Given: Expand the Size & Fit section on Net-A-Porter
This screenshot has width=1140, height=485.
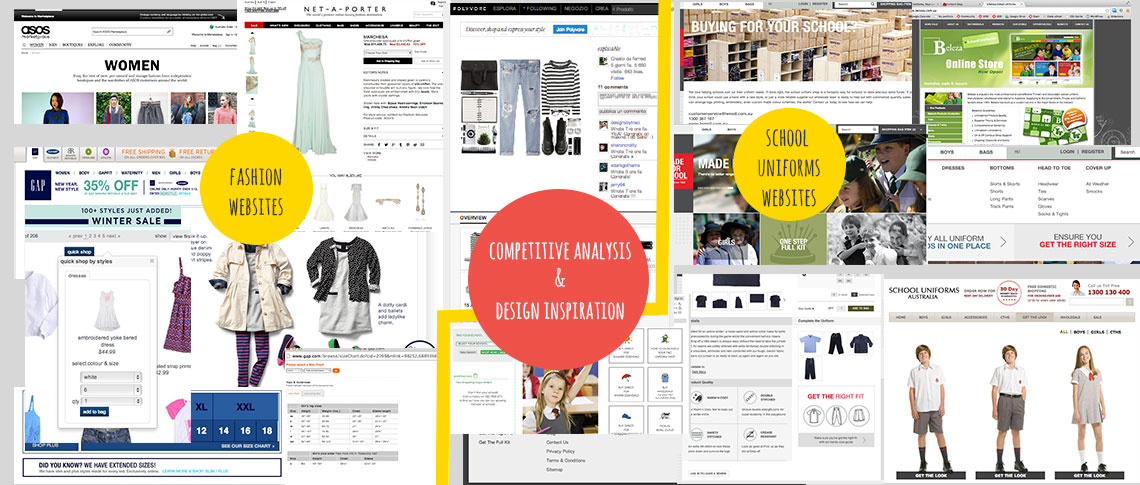Looking at the screenshot, I should tap(403, 127).
